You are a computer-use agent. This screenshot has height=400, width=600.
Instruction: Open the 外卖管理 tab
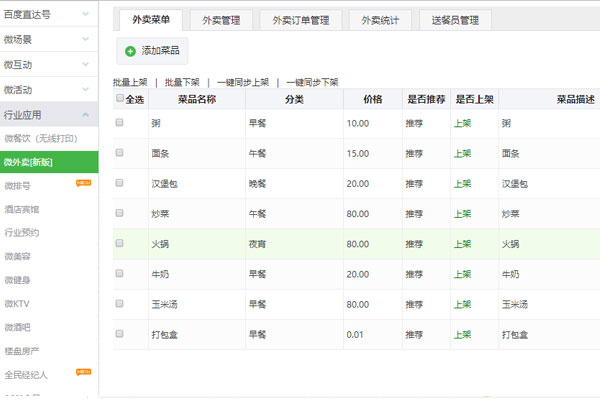point(221,20)
